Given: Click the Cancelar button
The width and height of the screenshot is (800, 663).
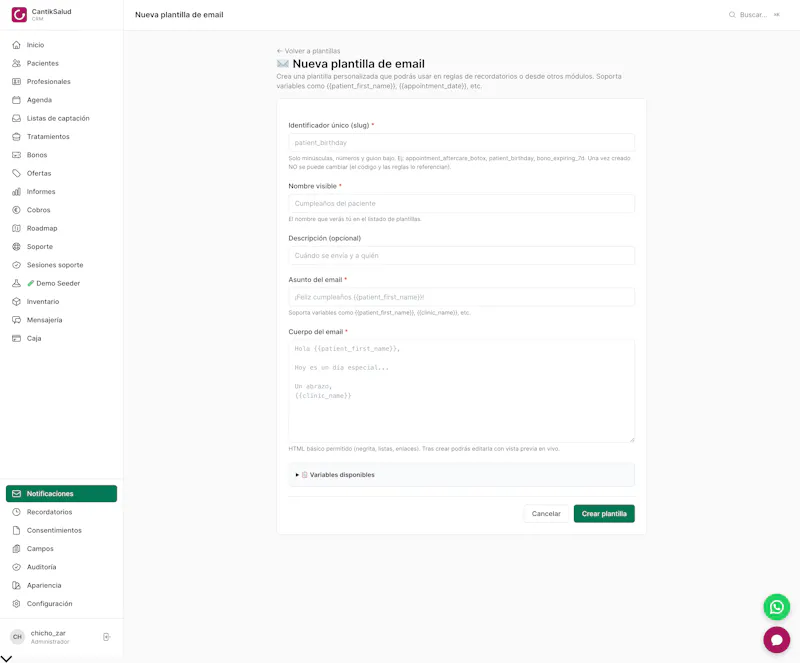Looking at the screenshot, I should coord(546,514).
